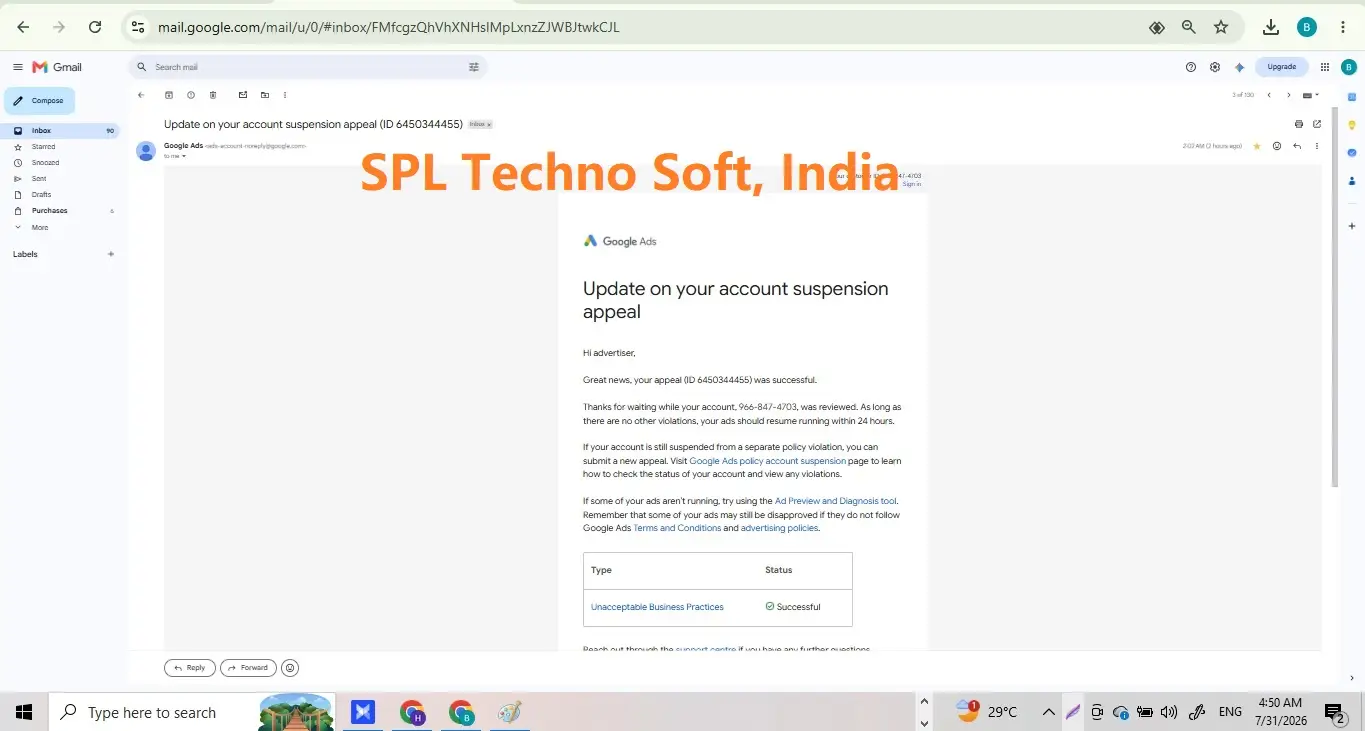
Task: Open the Terms and Conditions link
Action: click(x=677, y=528)
